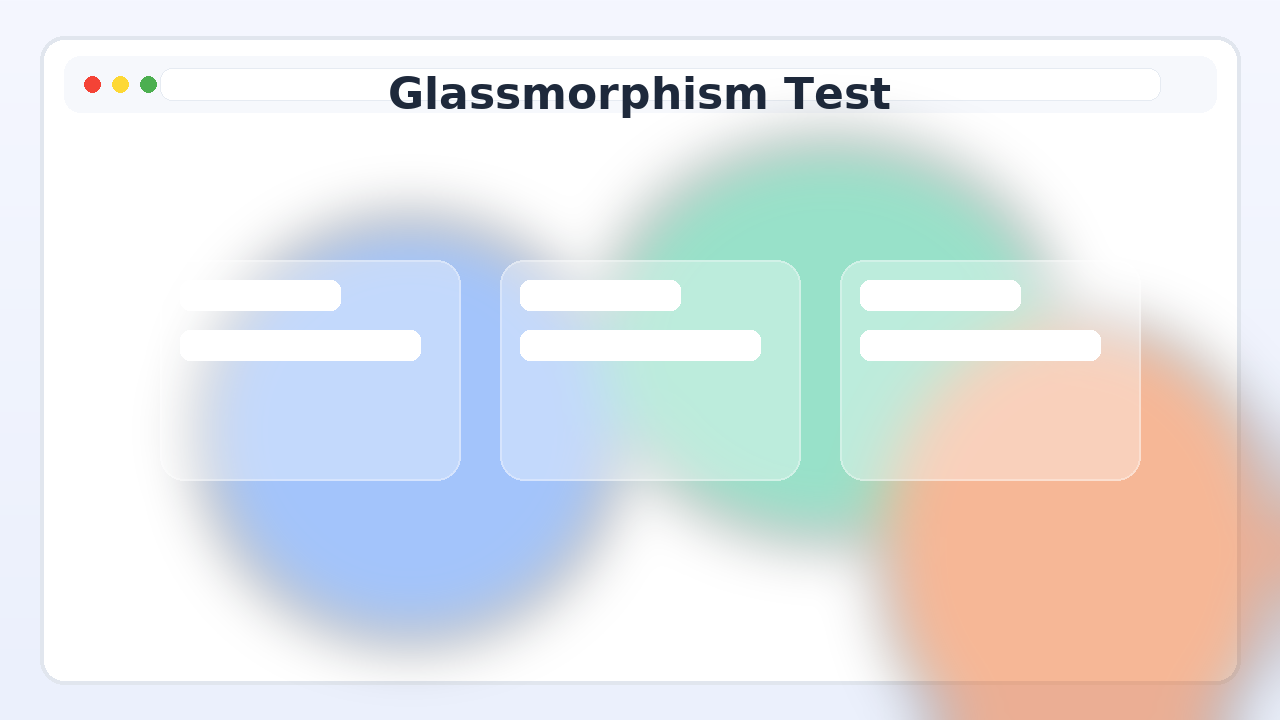Click the green traffic light dot
1280x720 pixels.
coord(147,85)
